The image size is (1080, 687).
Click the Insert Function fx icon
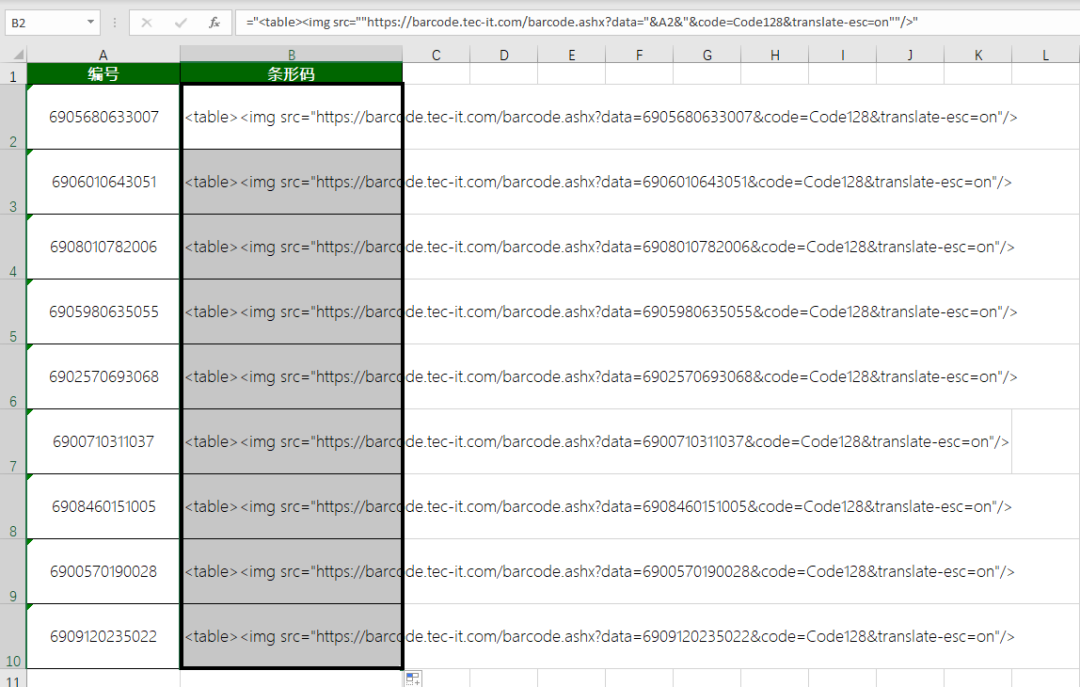(214, 23)
